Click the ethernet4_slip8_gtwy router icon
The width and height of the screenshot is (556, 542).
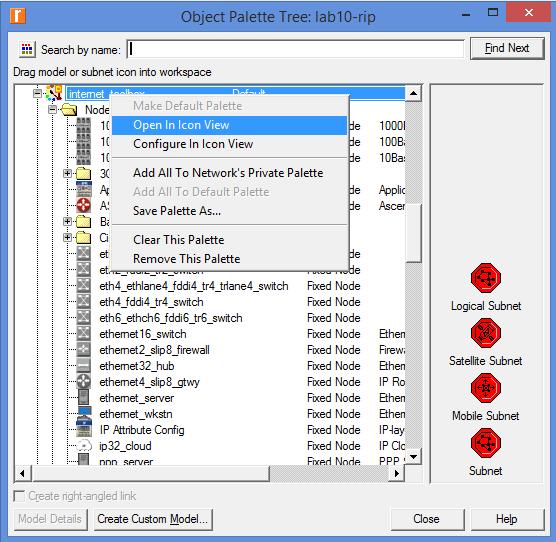[x=84, y=381]
